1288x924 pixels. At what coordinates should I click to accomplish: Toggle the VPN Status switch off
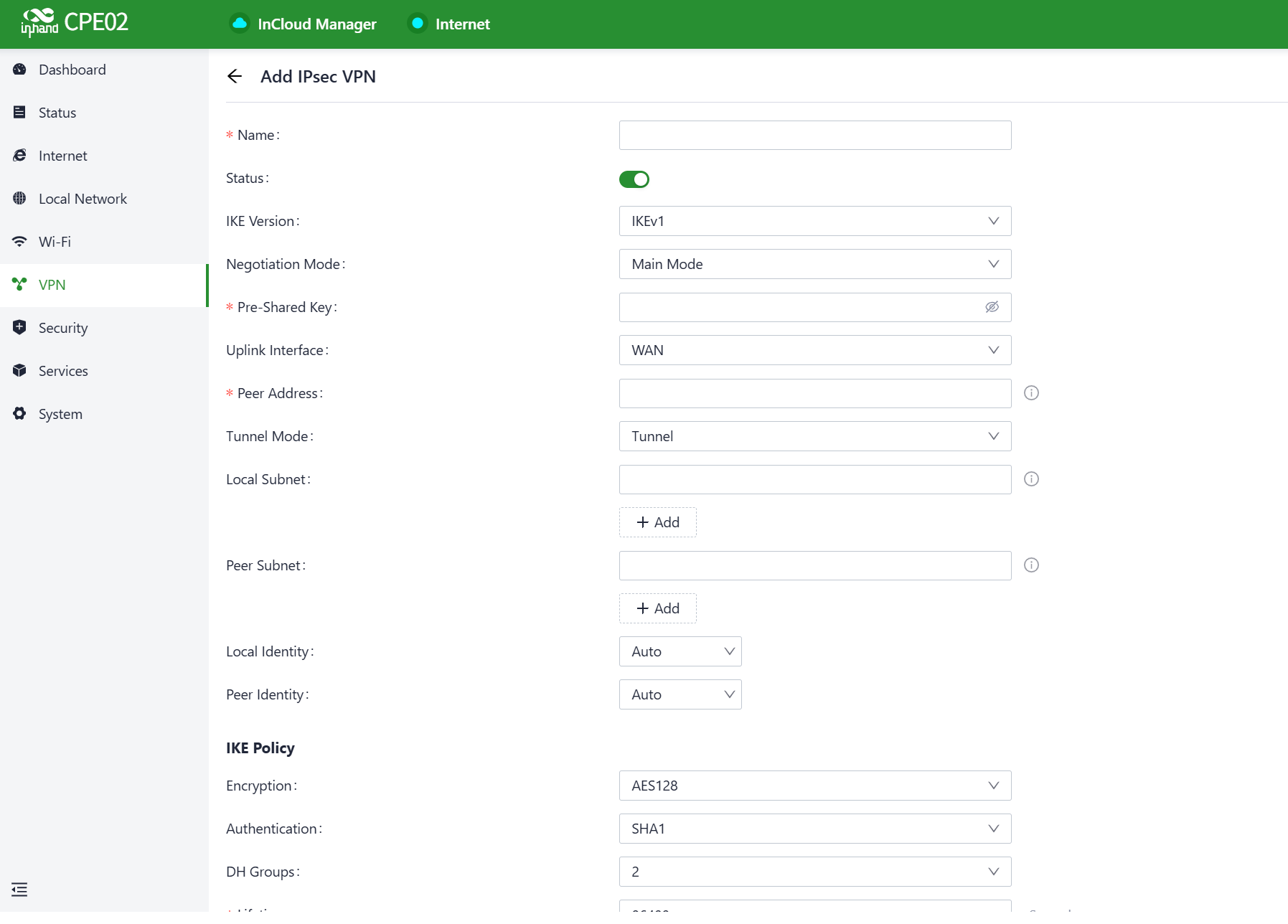[x=634, y=179]
